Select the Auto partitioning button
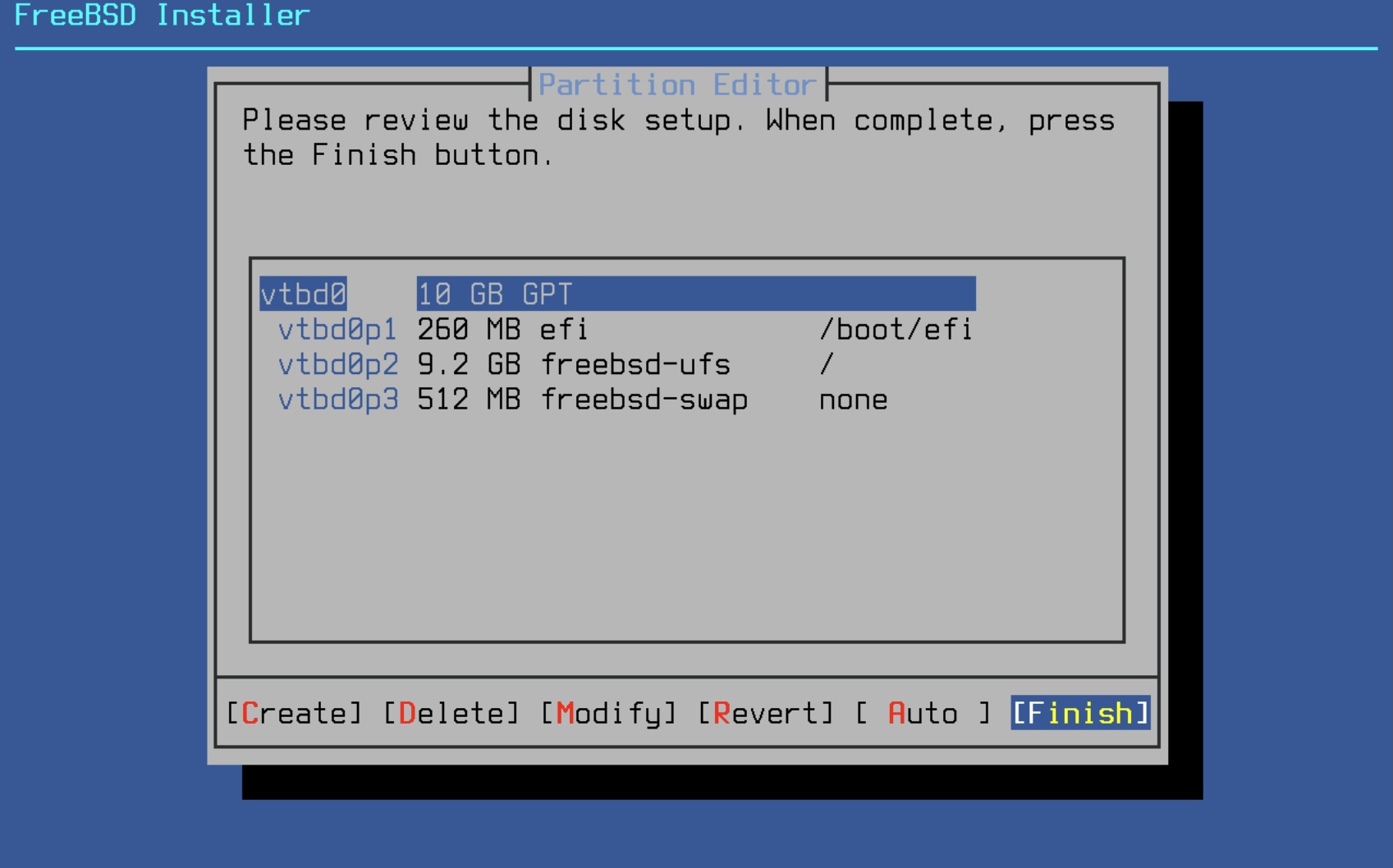 [x=923, y=713]
